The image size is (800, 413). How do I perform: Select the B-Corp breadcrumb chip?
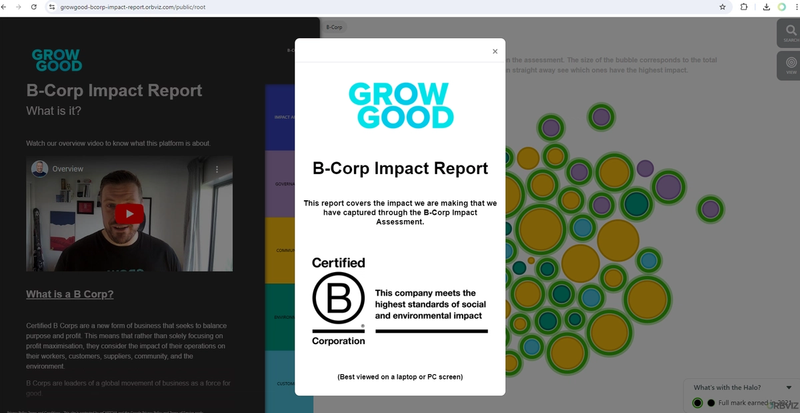coord(334,27)
